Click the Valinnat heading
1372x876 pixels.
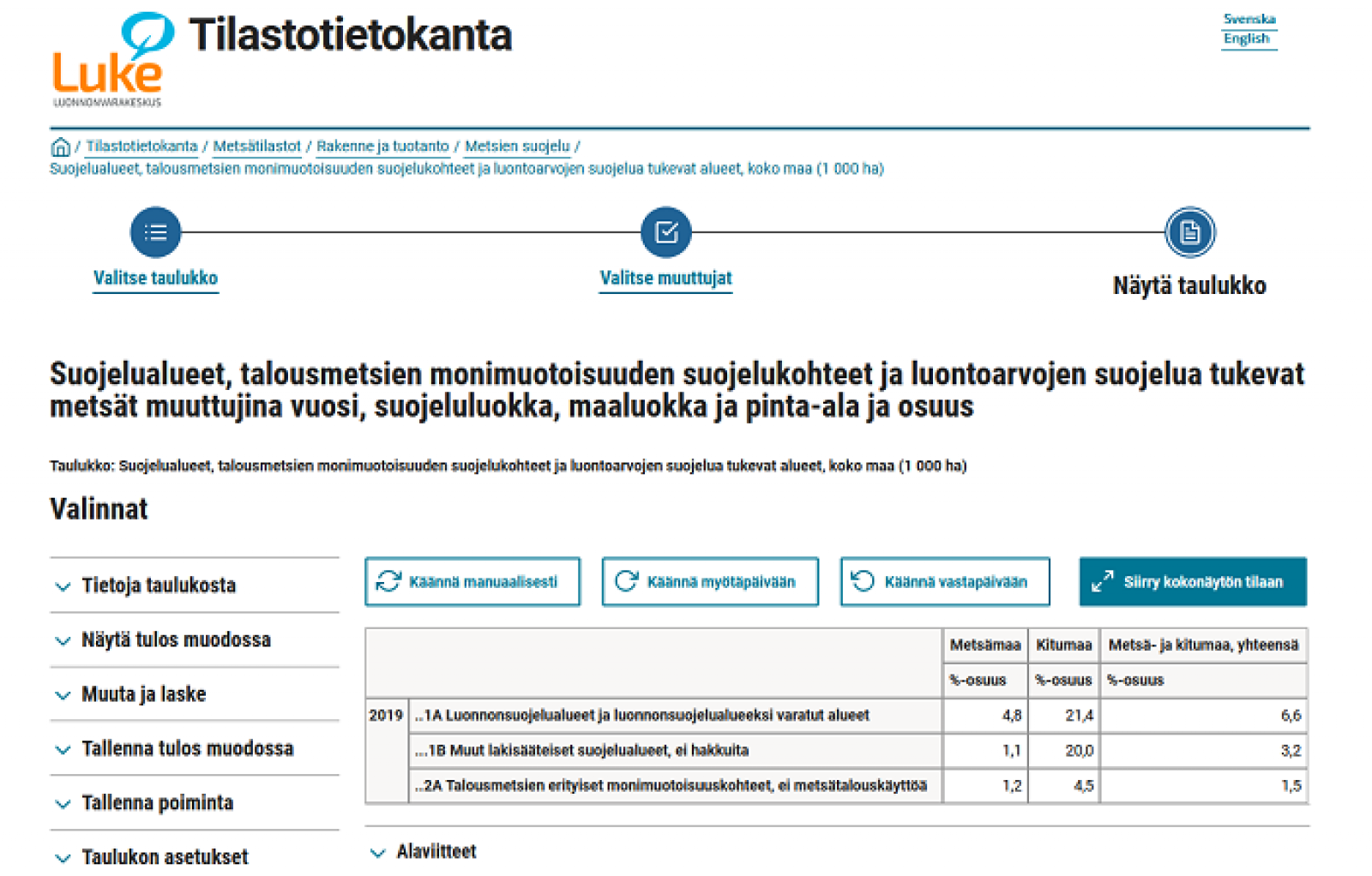[99, 509]
